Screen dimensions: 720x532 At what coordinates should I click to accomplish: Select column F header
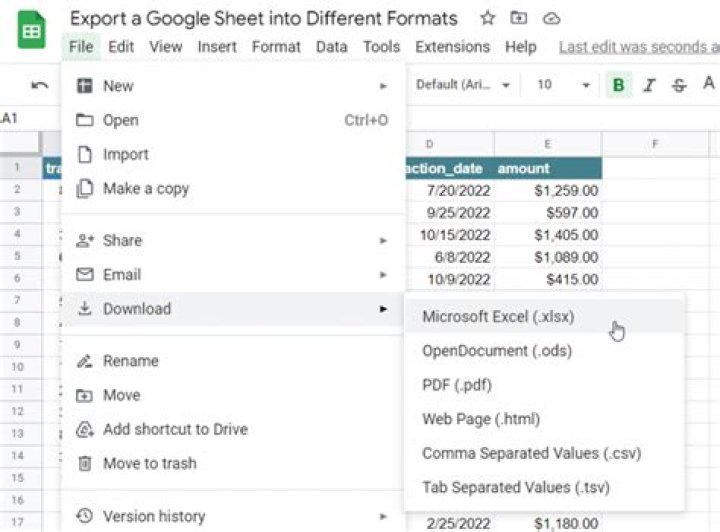click(x=655, y=144)
